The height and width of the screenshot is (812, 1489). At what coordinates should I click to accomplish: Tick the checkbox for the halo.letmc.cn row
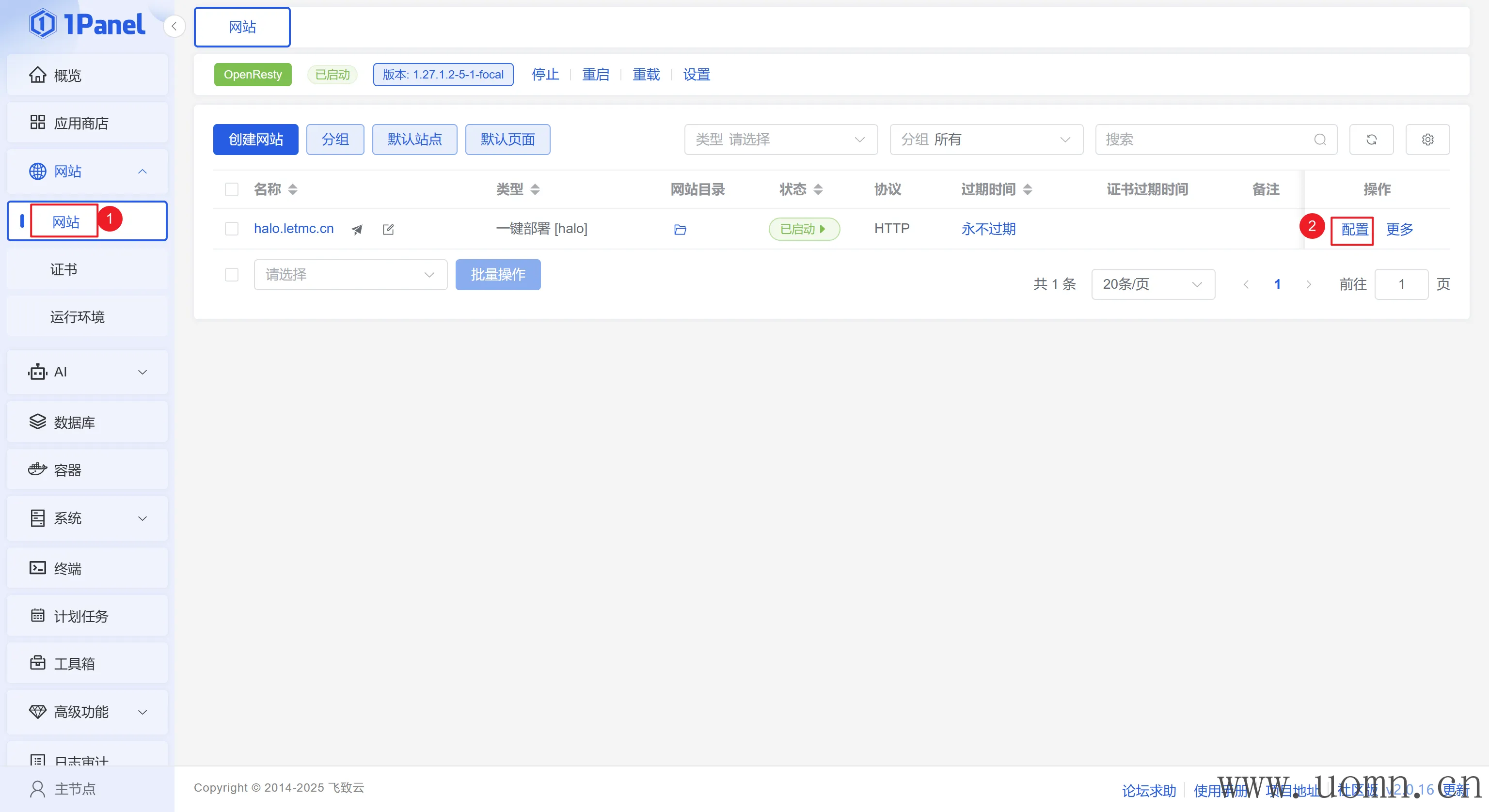[x=232, y=229]
